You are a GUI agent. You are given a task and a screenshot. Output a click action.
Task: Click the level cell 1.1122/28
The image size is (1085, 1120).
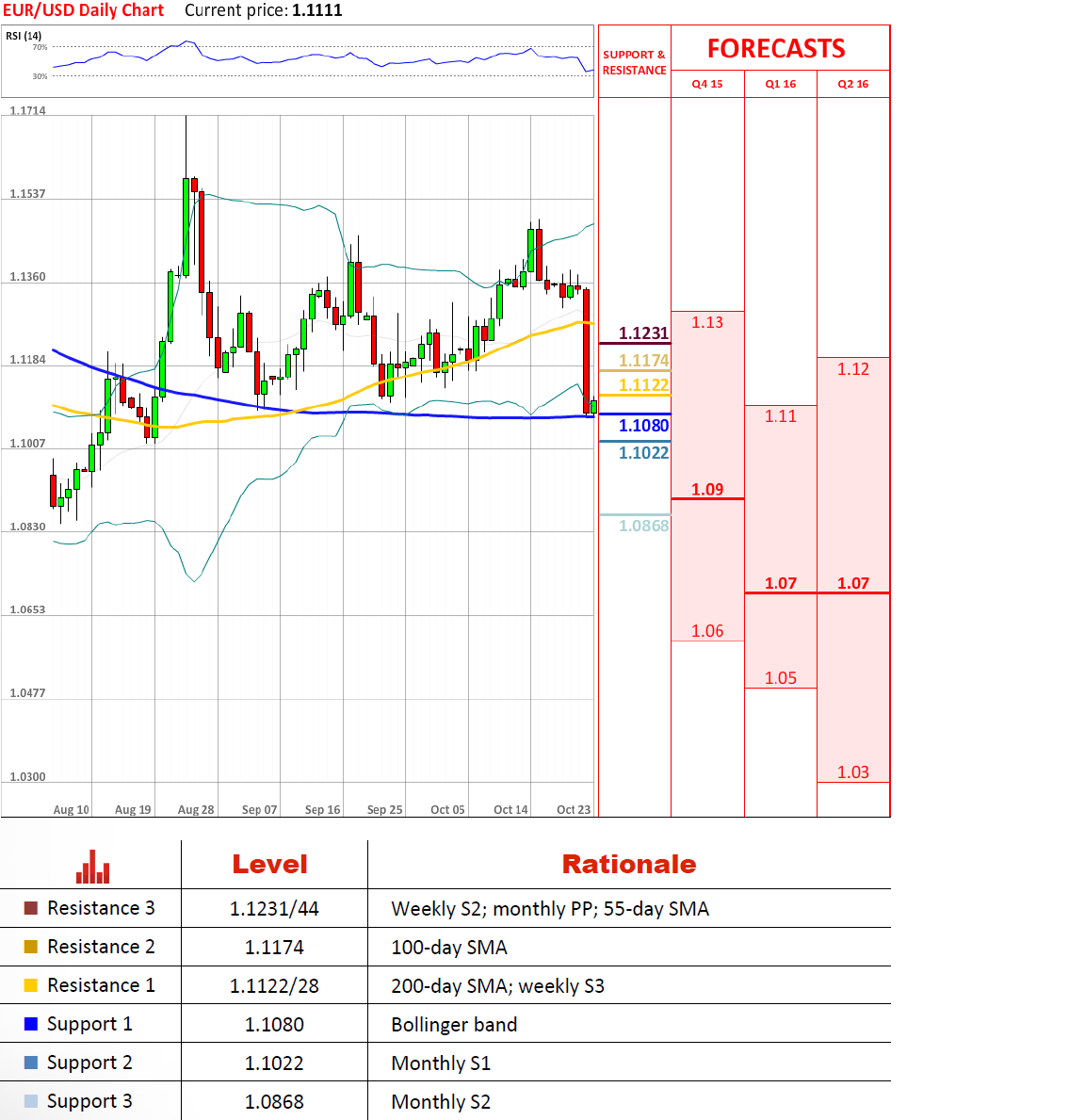[x=274, y=985]
